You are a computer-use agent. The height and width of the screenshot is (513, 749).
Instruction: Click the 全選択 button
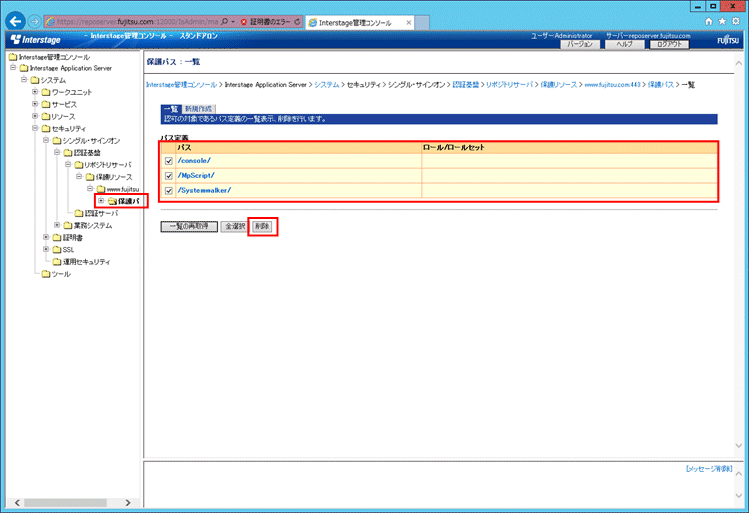point(235,226)
